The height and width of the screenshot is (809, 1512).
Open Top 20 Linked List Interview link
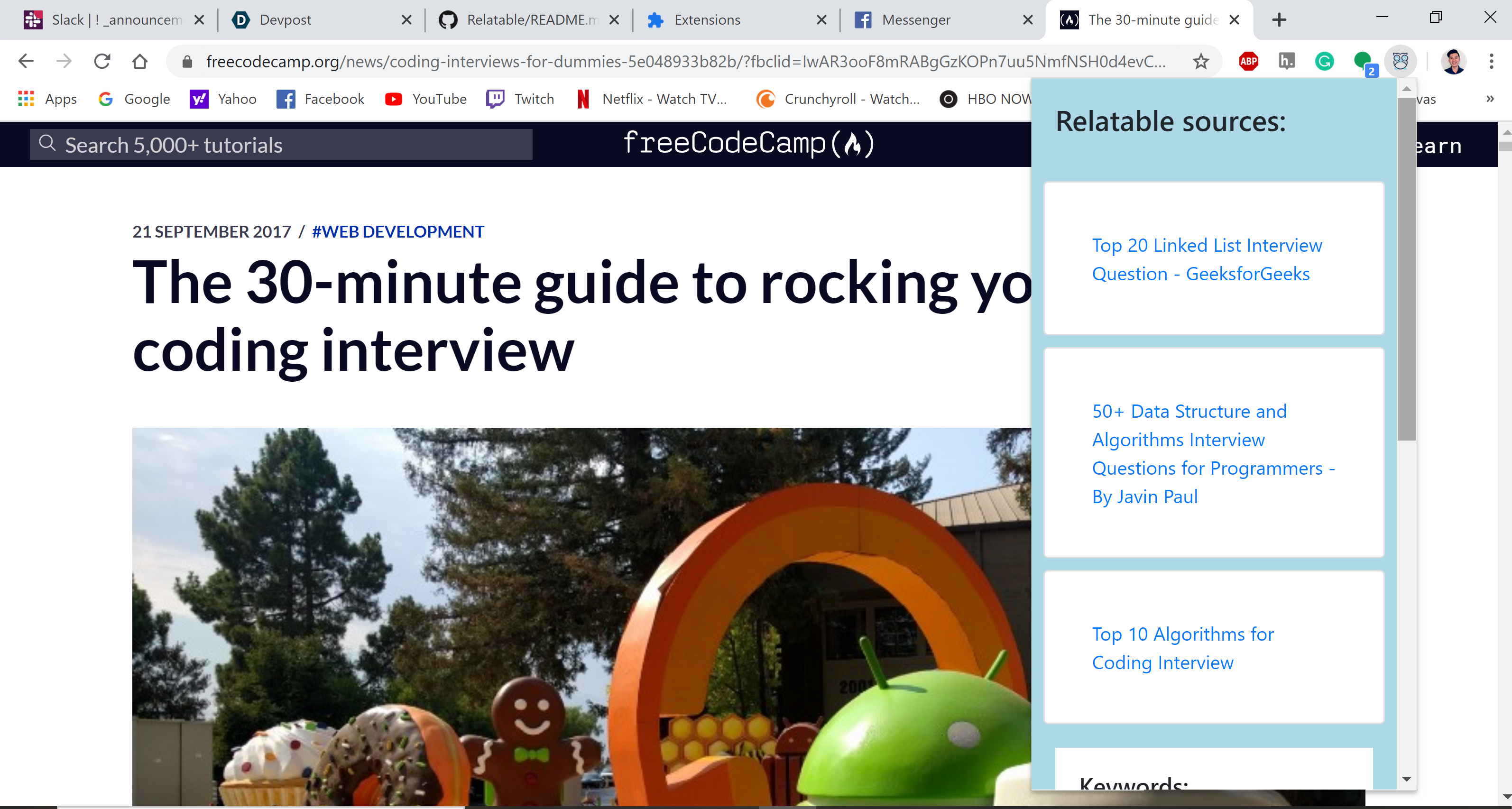click(1206, 259)
